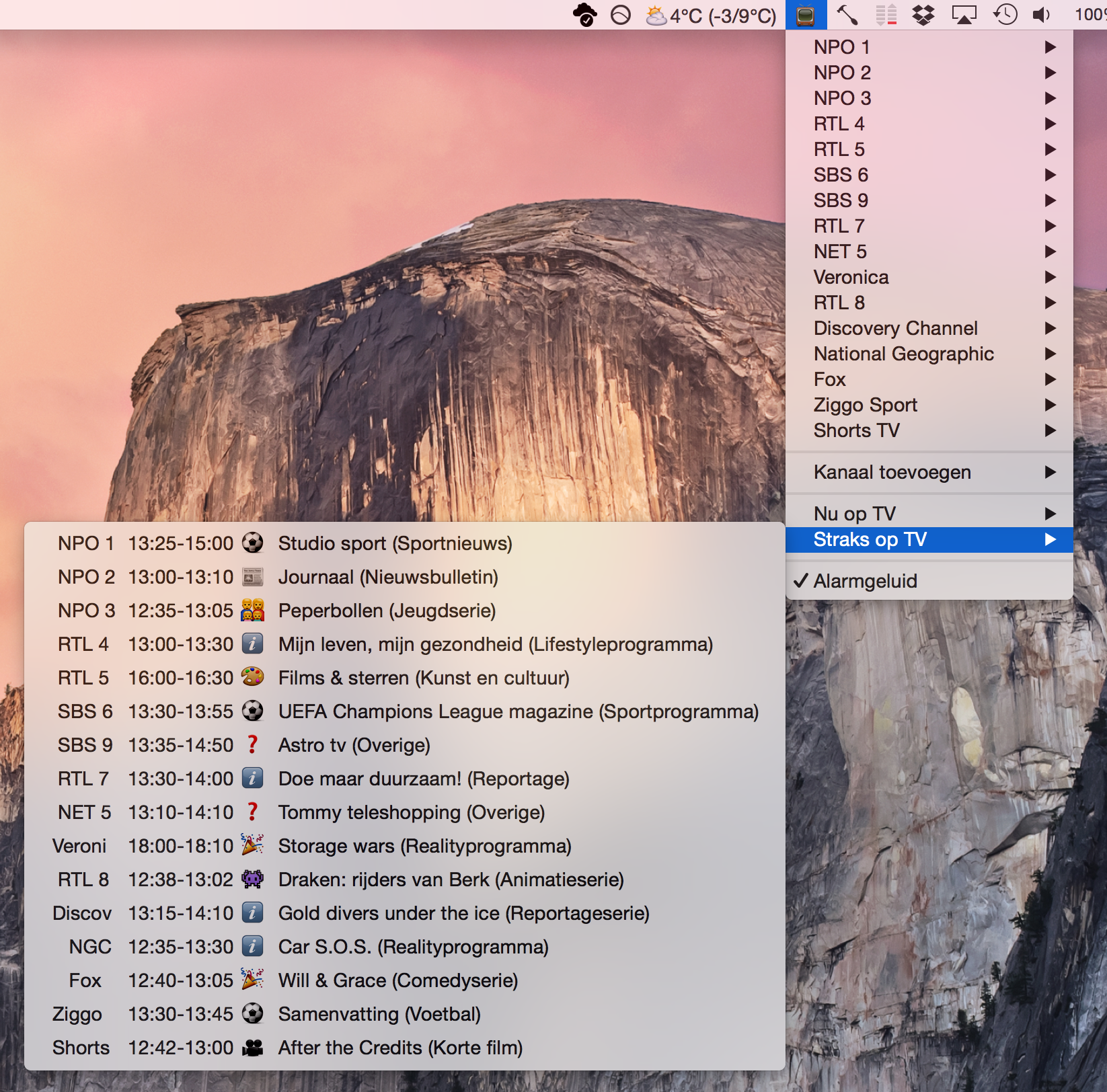Screen dimensions: 1107x1092
Task: Open the TV guide menu bar icon
Action: pyautogui.click(x=806, y=15)
